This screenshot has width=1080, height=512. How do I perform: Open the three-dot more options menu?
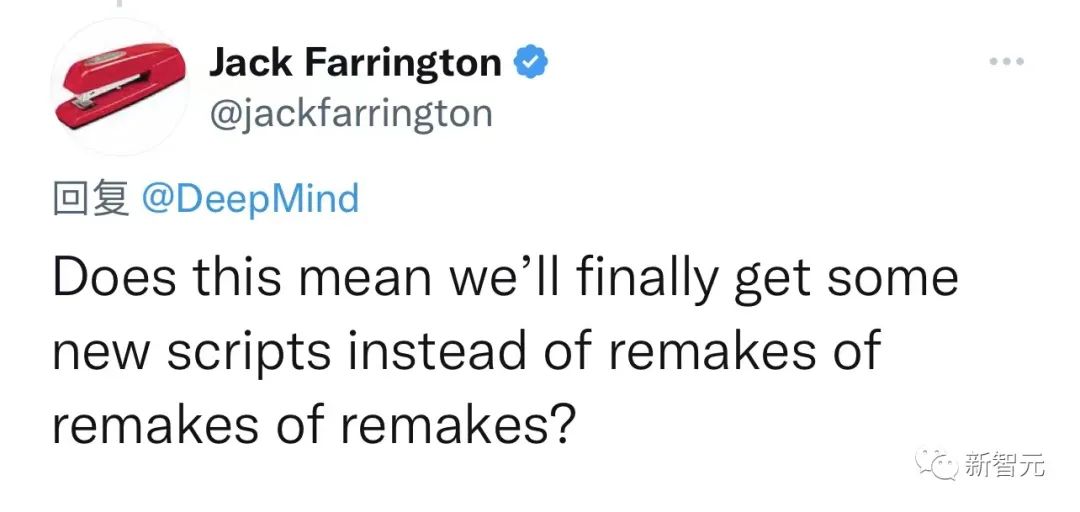pyautogui.click(x=1006, y=62)
